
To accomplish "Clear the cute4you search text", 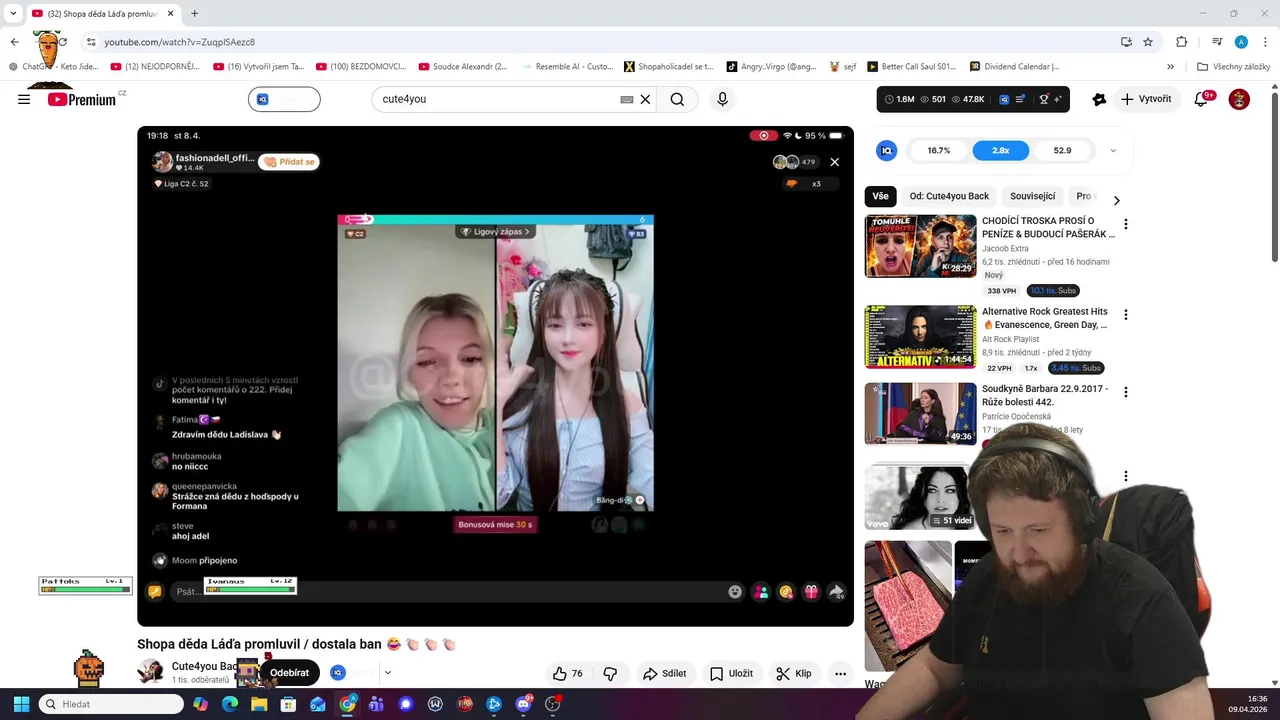I will [x=645, y=99].
